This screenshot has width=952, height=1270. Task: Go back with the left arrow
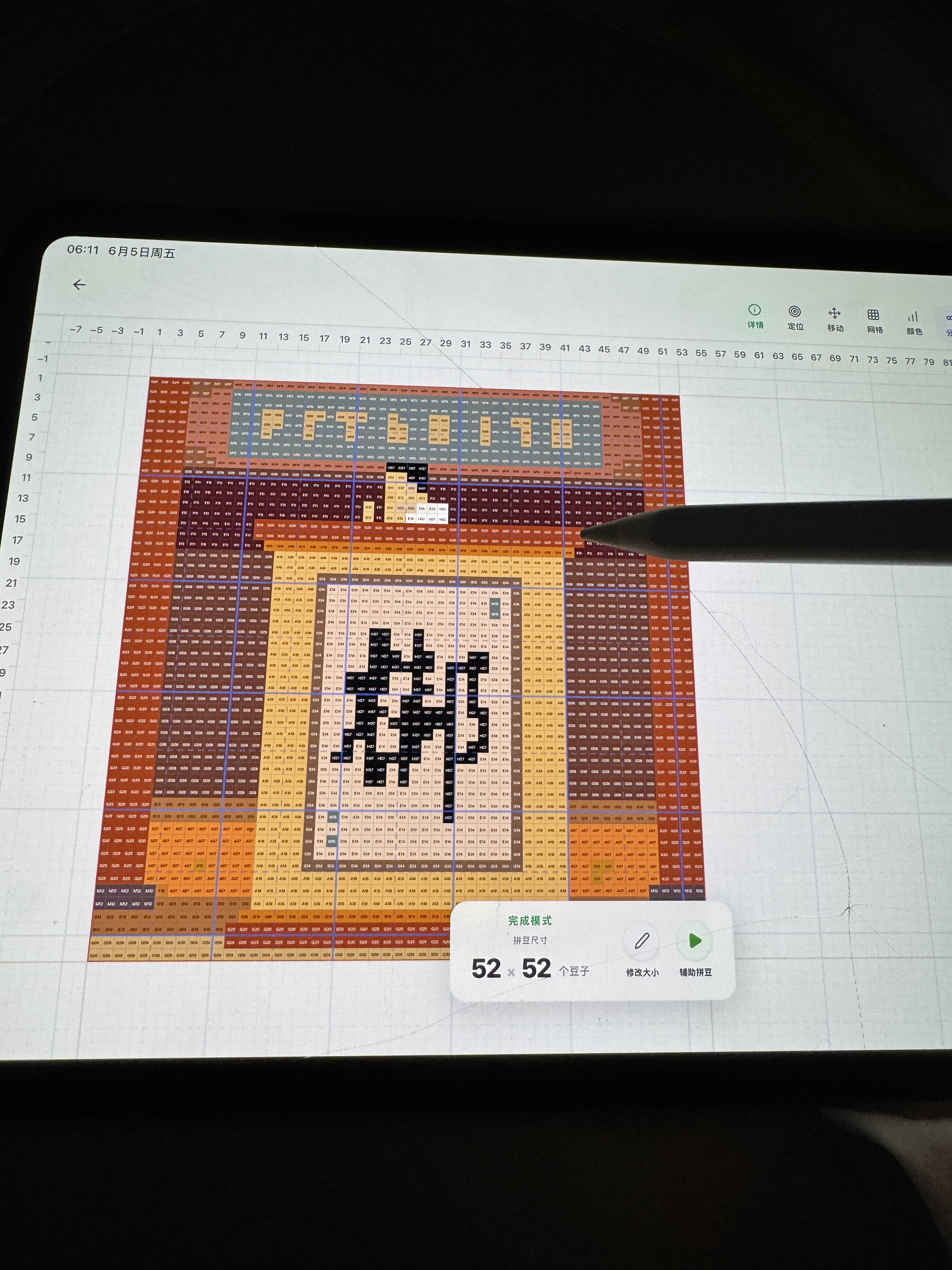(79, 284)
